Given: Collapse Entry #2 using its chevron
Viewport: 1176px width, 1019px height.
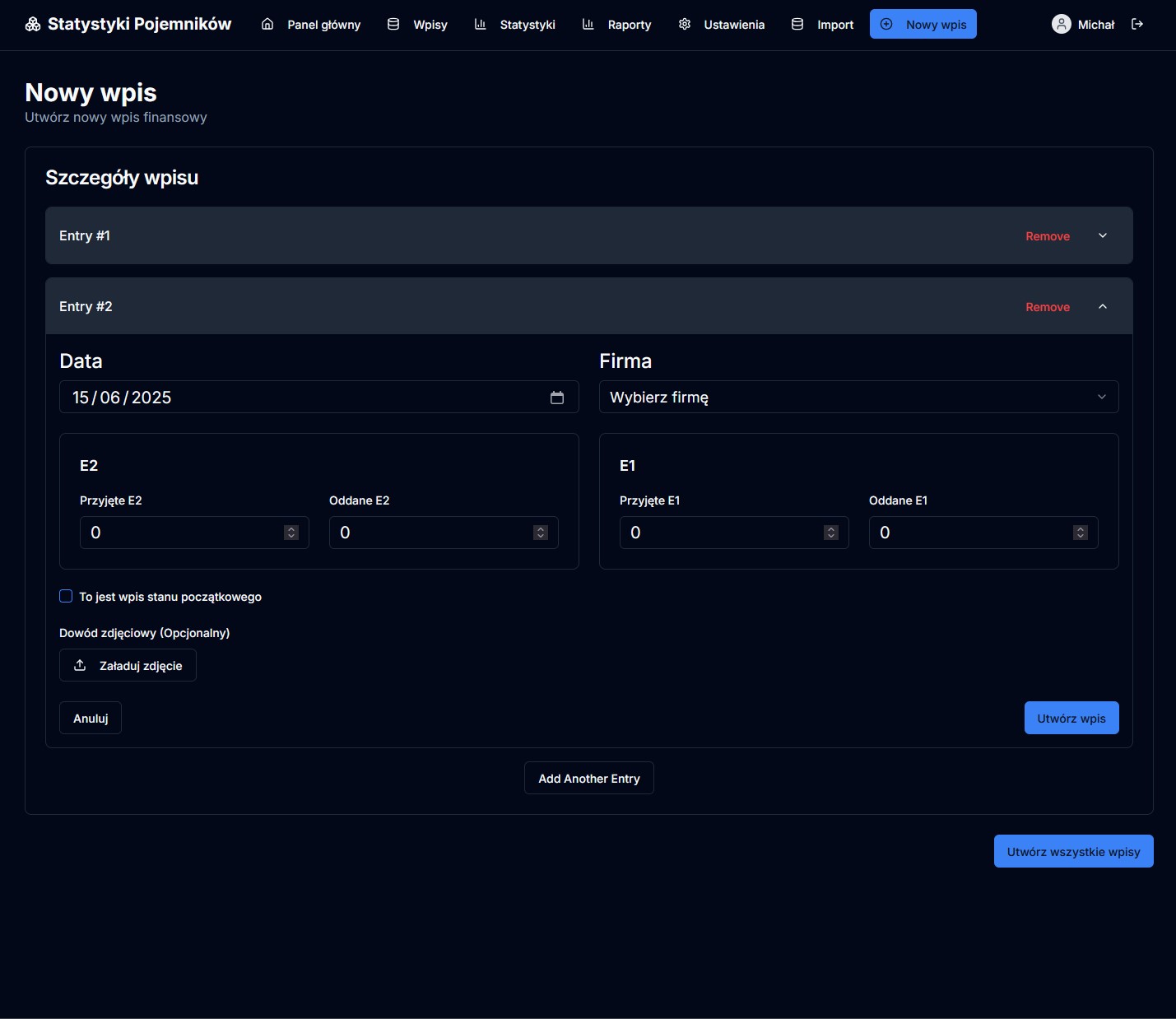Looking at the screenshot, I should [x=1103, y=305].
